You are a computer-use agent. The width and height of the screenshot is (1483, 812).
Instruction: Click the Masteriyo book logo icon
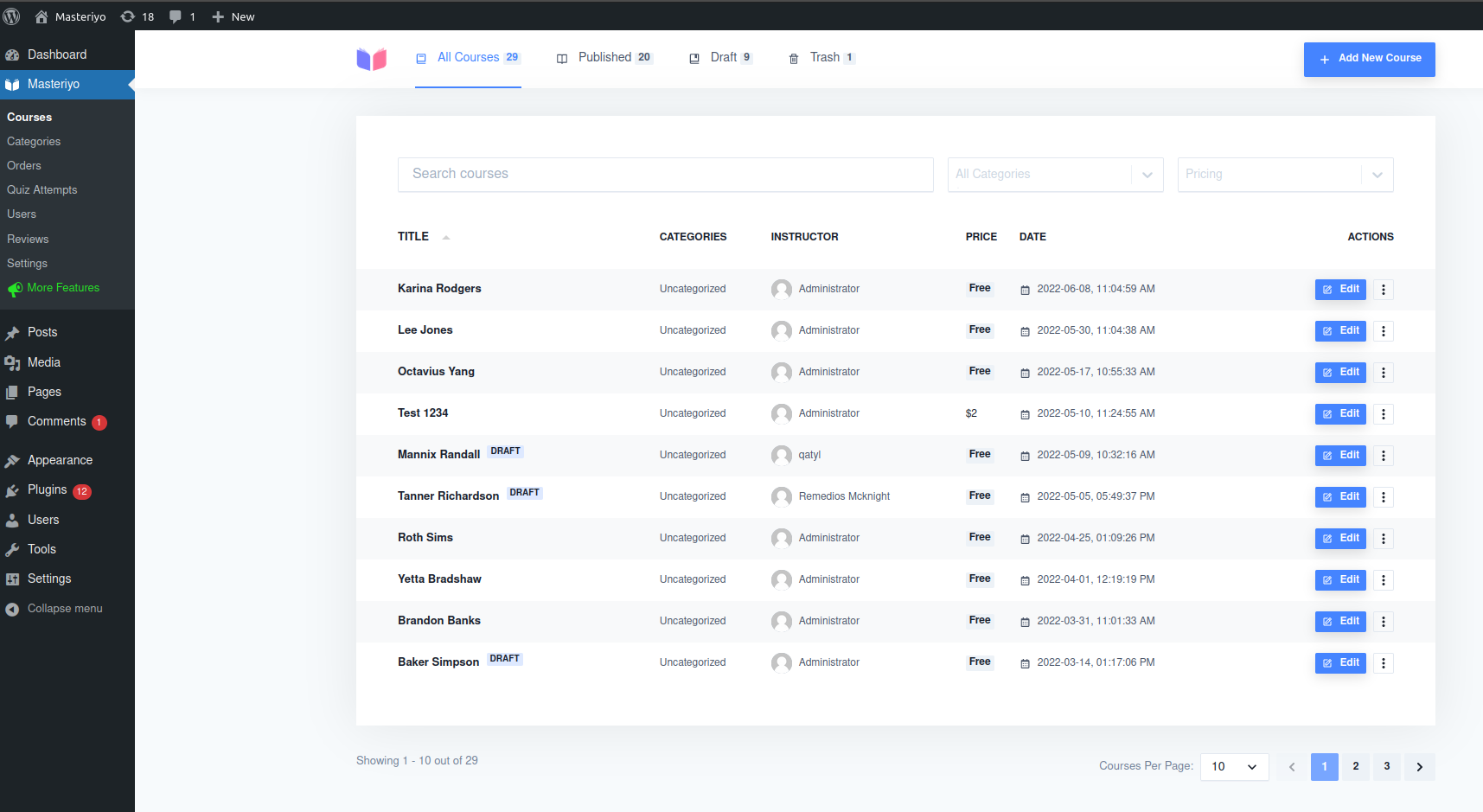(372, 59)
